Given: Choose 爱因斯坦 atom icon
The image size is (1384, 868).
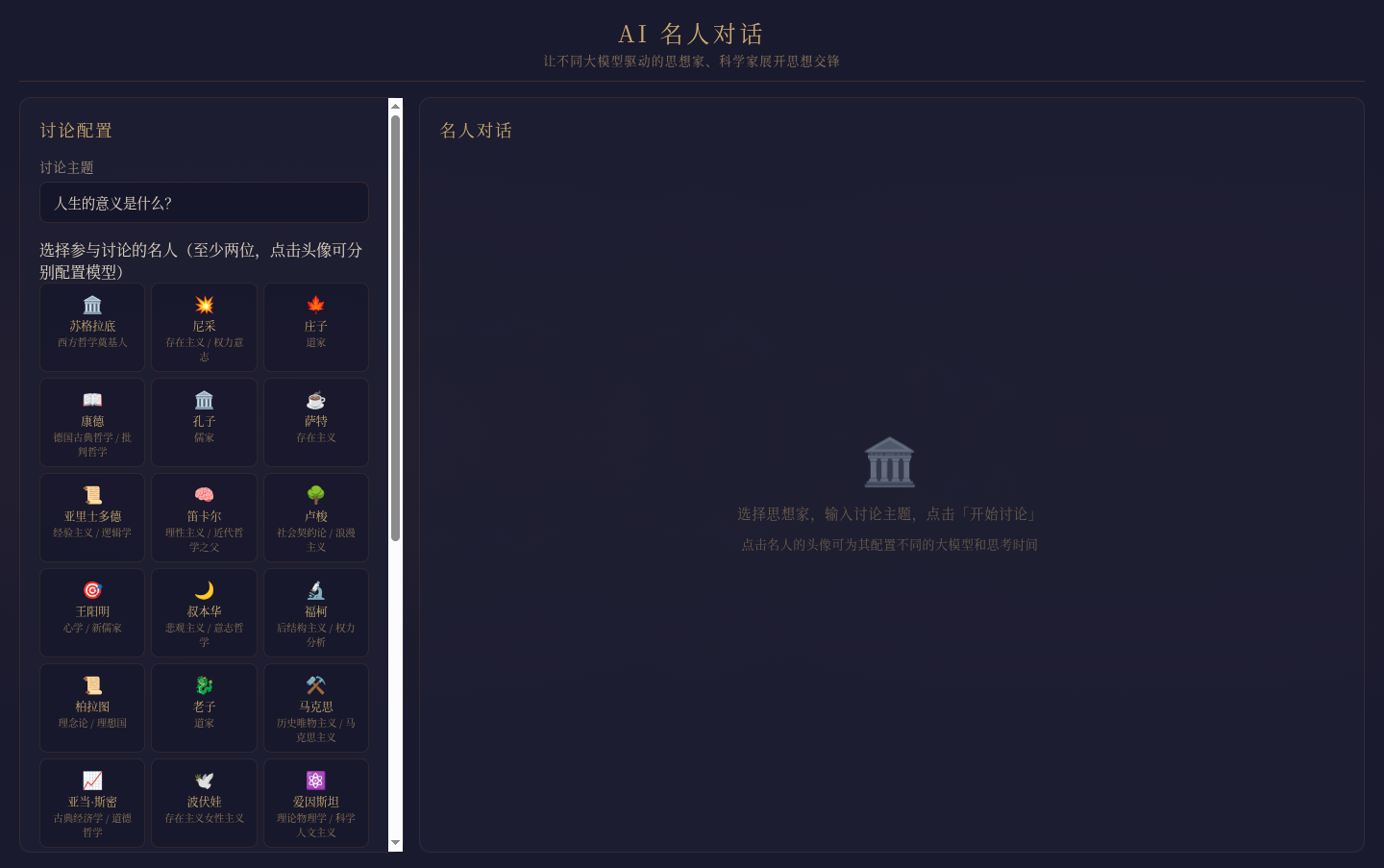Looking at the screenshot, I should [x=316, y=781].
